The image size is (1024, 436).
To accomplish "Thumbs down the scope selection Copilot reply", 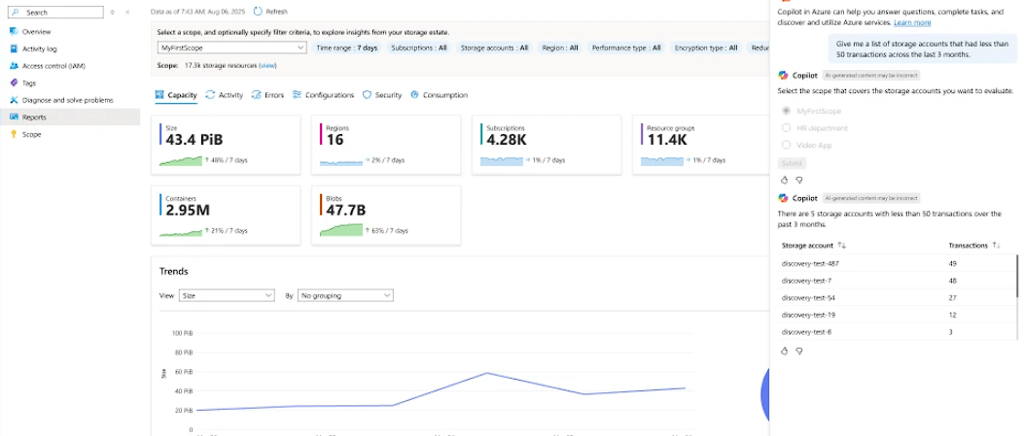I will (799, 179).
